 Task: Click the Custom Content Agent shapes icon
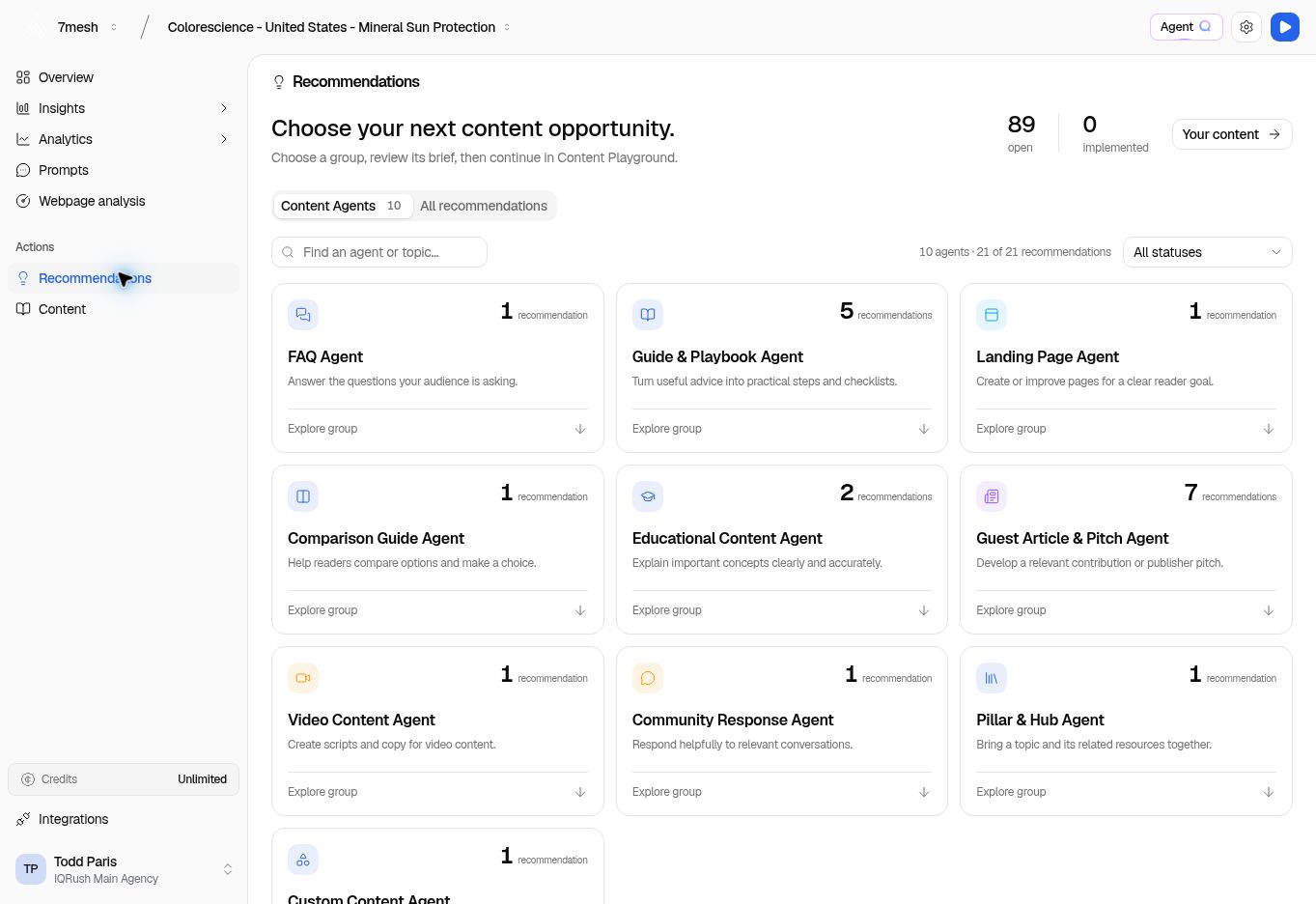pos(303,860)
